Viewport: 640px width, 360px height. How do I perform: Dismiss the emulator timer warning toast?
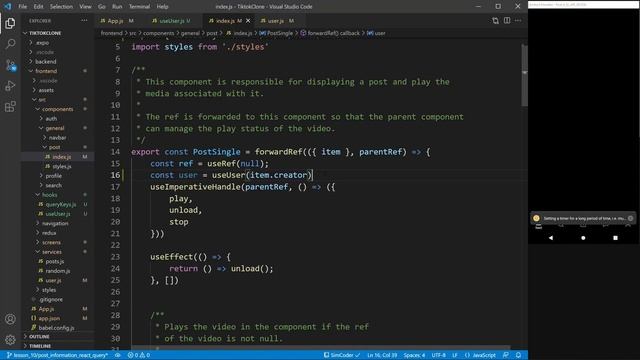(630, 218)
